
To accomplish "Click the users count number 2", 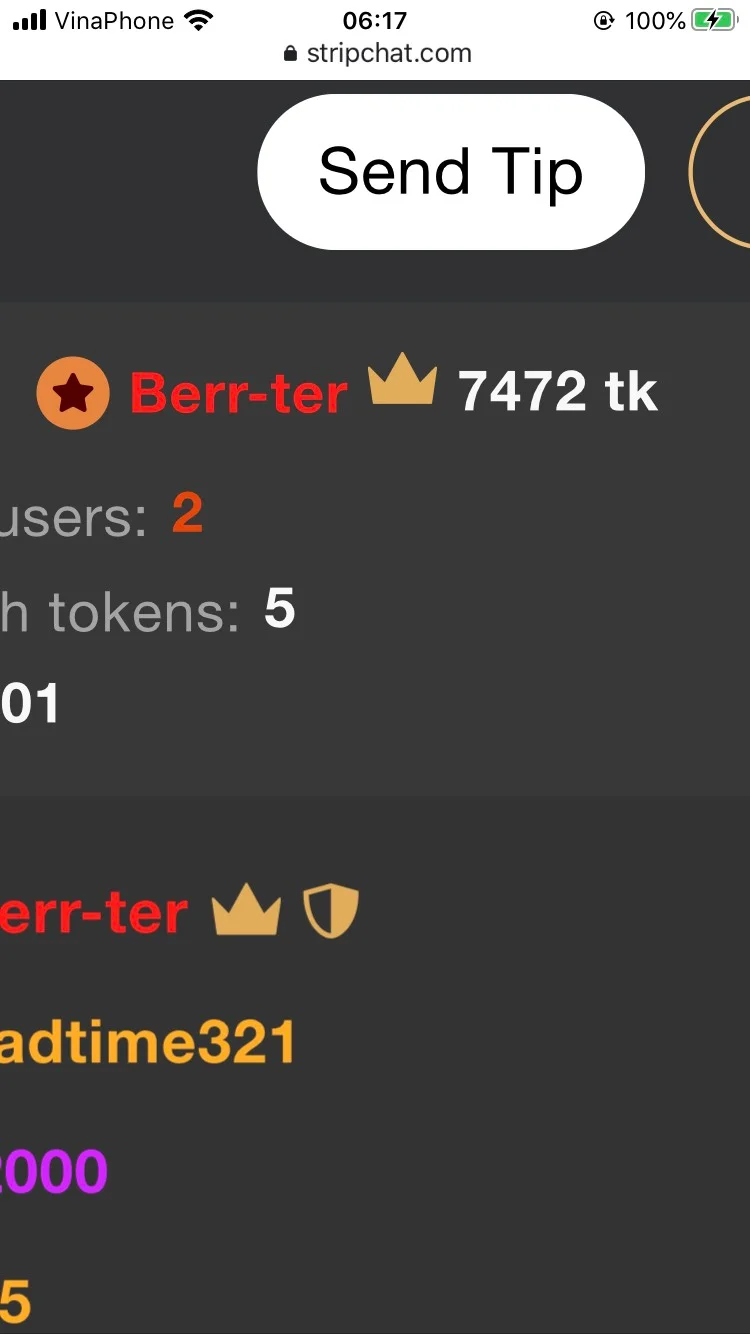I will (187, 514).
